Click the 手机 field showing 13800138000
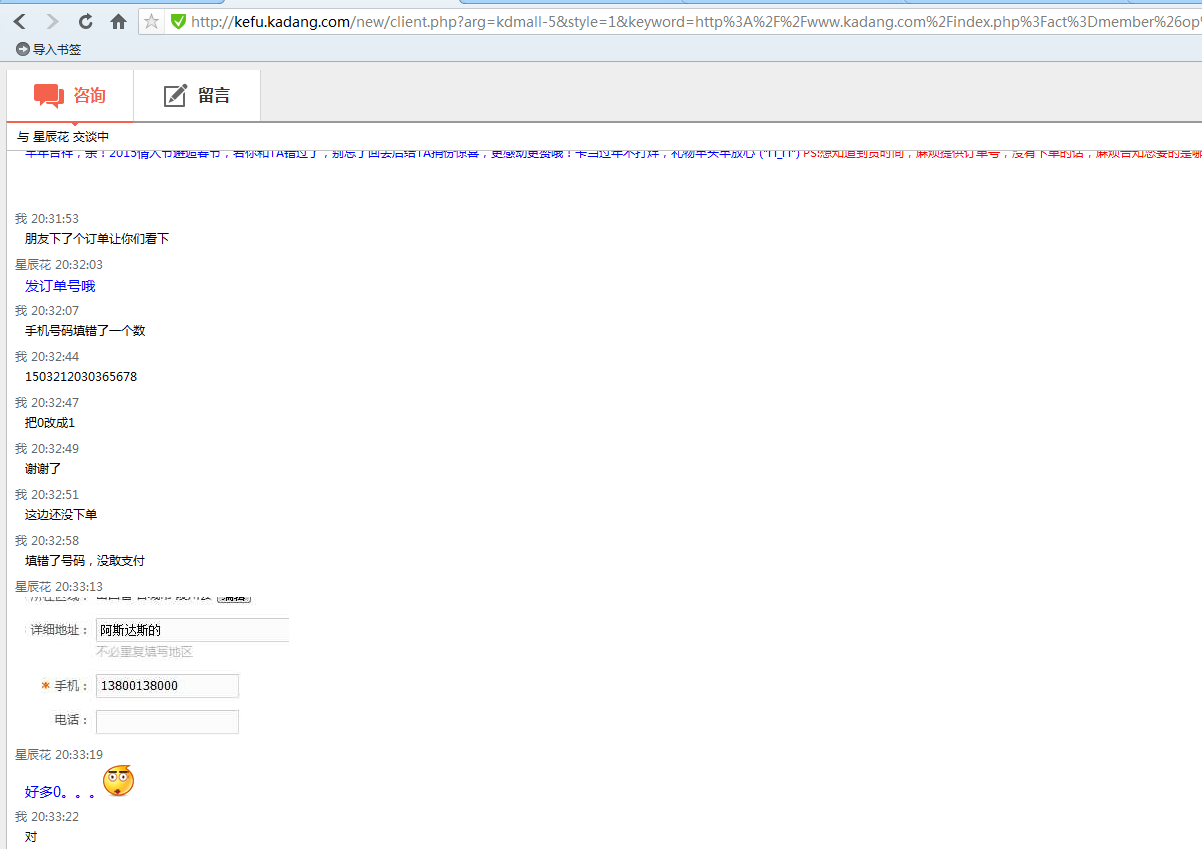The height and width of the screenshot is (849, 1202). tap(167, 686)
